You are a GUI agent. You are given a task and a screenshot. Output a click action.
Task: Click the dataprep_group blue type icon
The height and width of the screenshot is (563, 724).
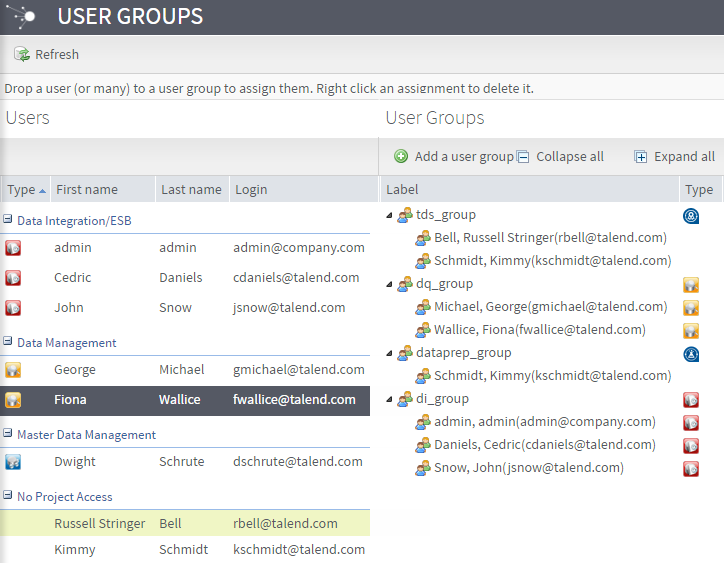pyautogui.click(x=690, y=353)
